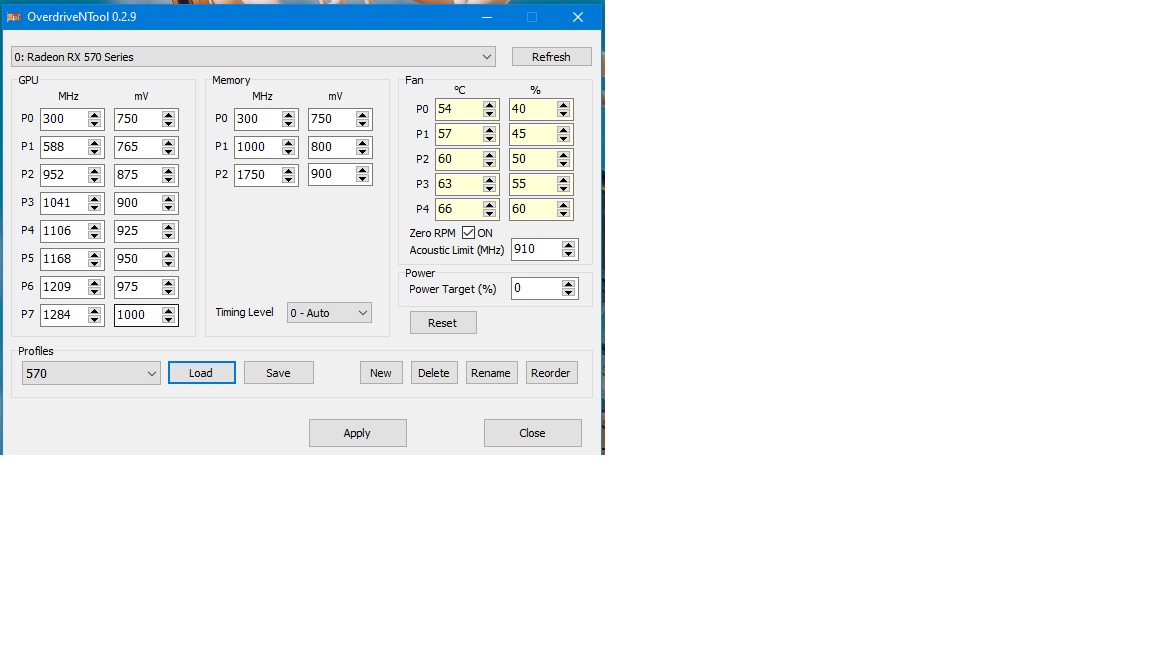The height and width of the screenshot is (648, 1152).
Task: Decrease Fan P2 percent with down arrow
Action: (x=563, y=163)
